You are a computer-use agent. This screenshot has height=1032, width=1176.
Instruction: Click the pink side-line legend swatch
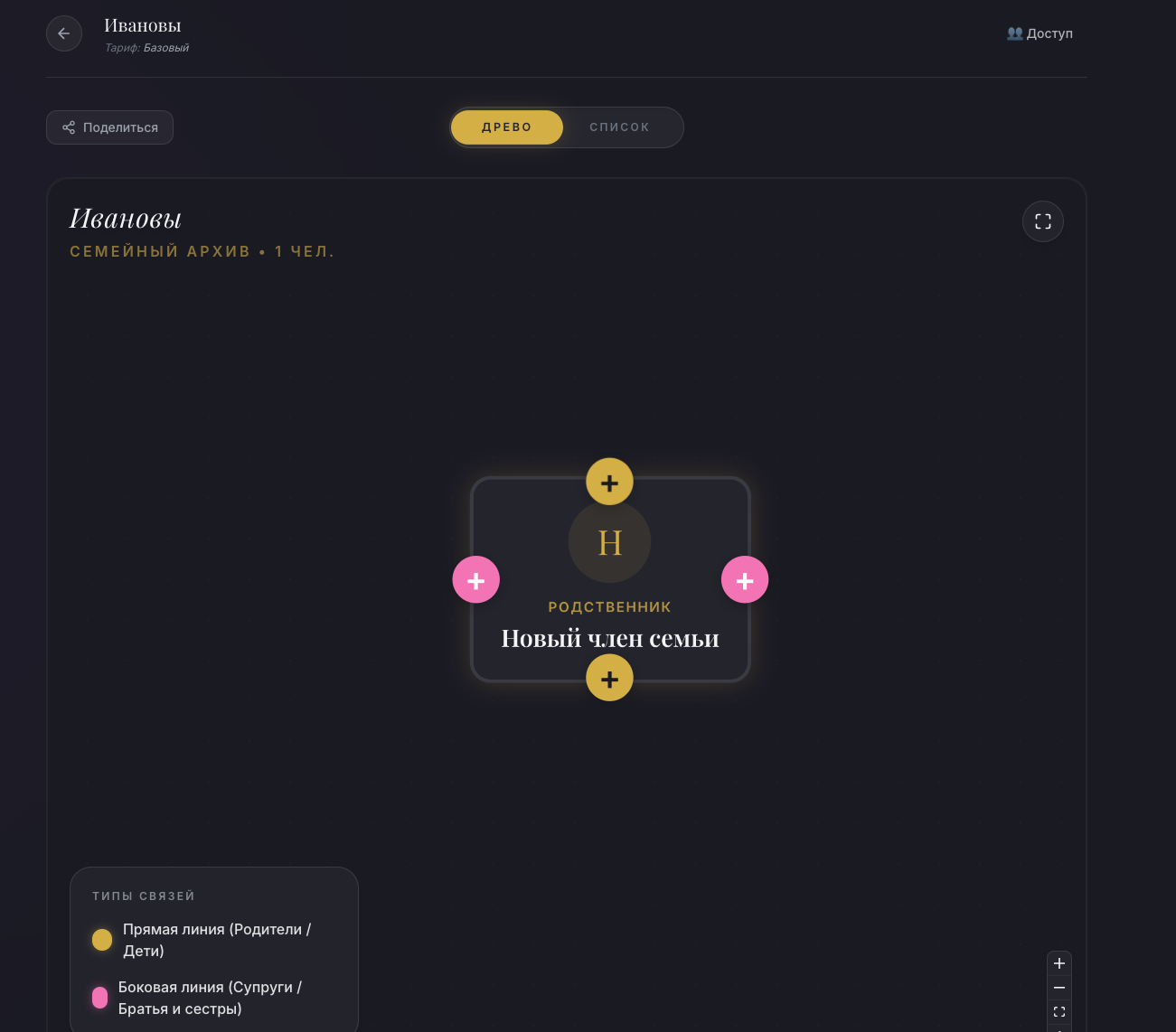[x=99, y=998]
